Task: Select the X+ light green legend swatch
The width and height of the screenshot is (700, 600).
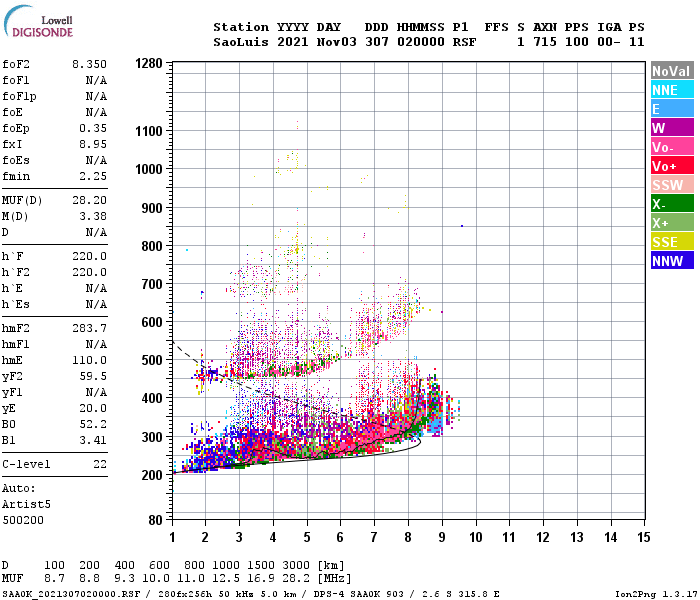Action: click(x=672, y=223)
